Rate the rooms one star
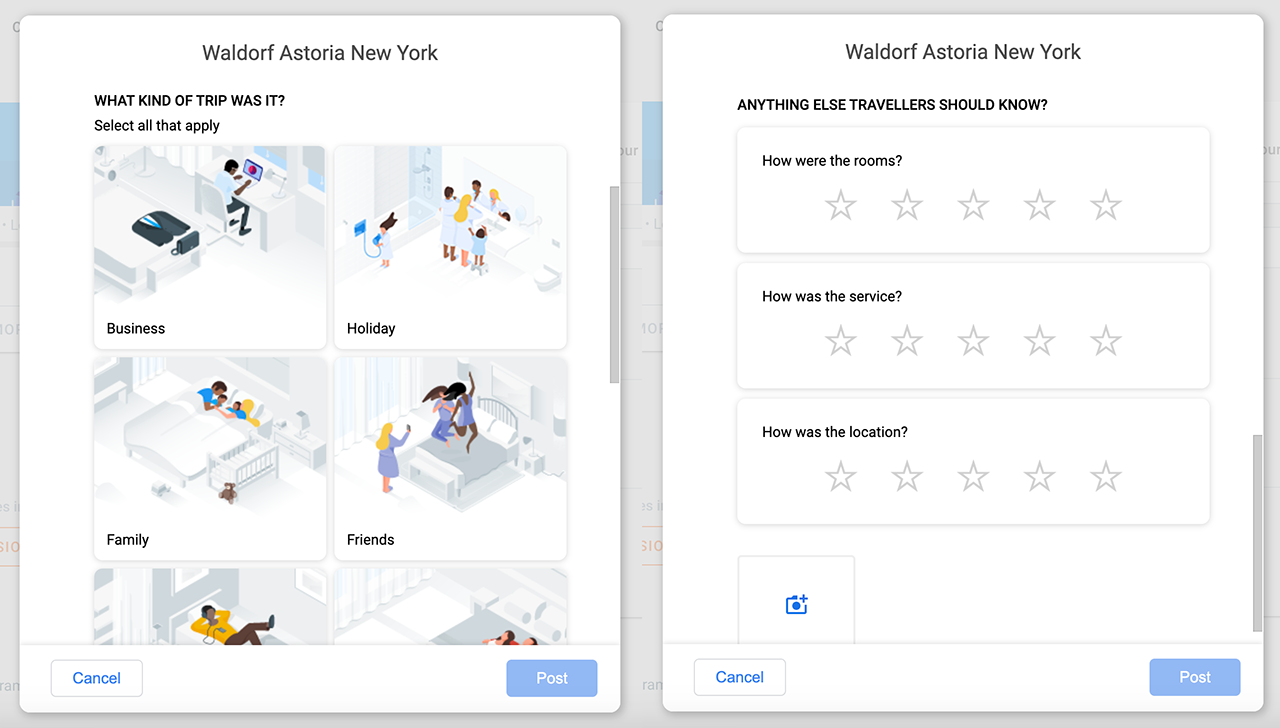Viewport: 1280px width, 728px height. coord(841,206)
